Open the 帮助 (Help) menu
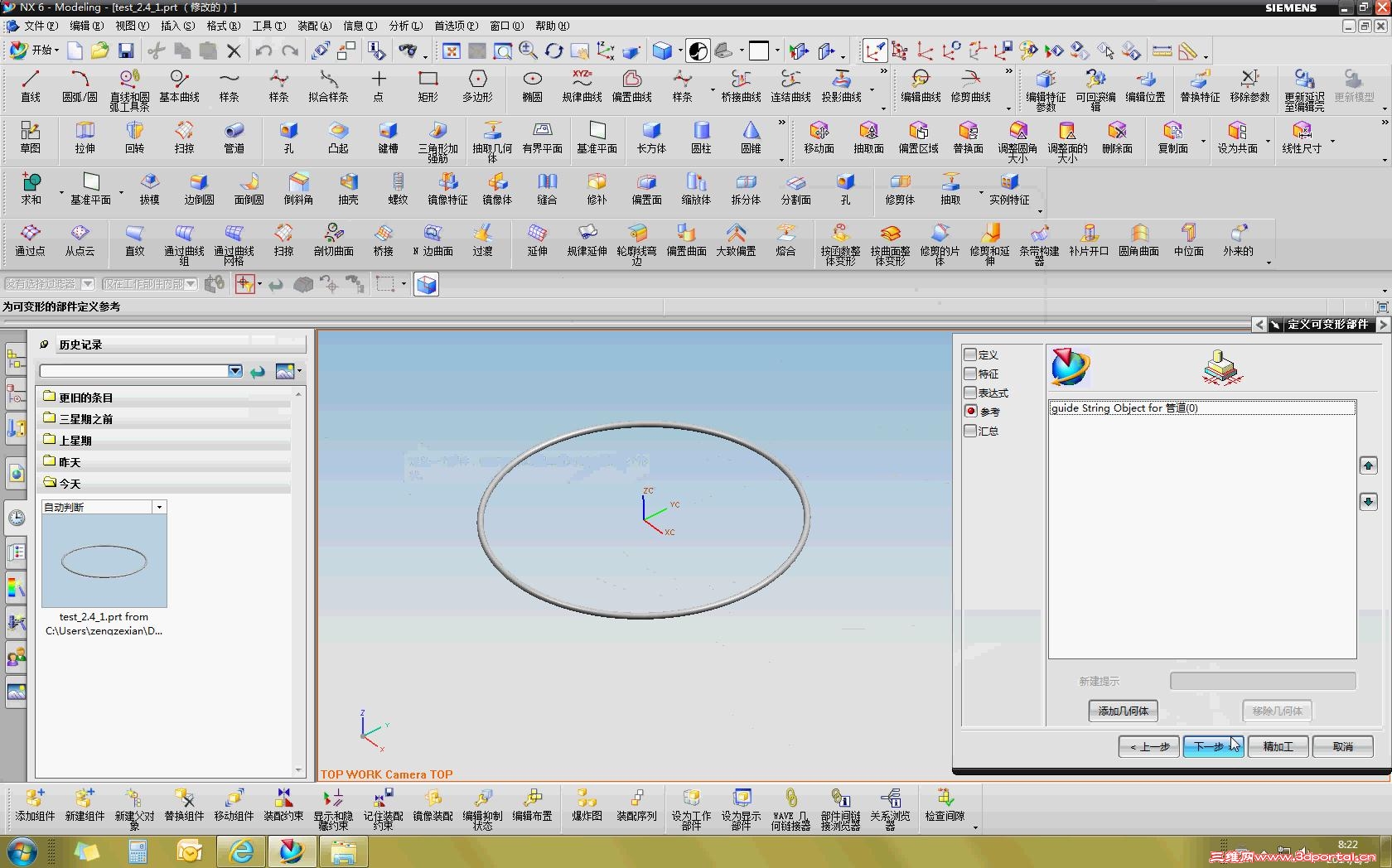The image size is (1392, 868). pos(552,26)
